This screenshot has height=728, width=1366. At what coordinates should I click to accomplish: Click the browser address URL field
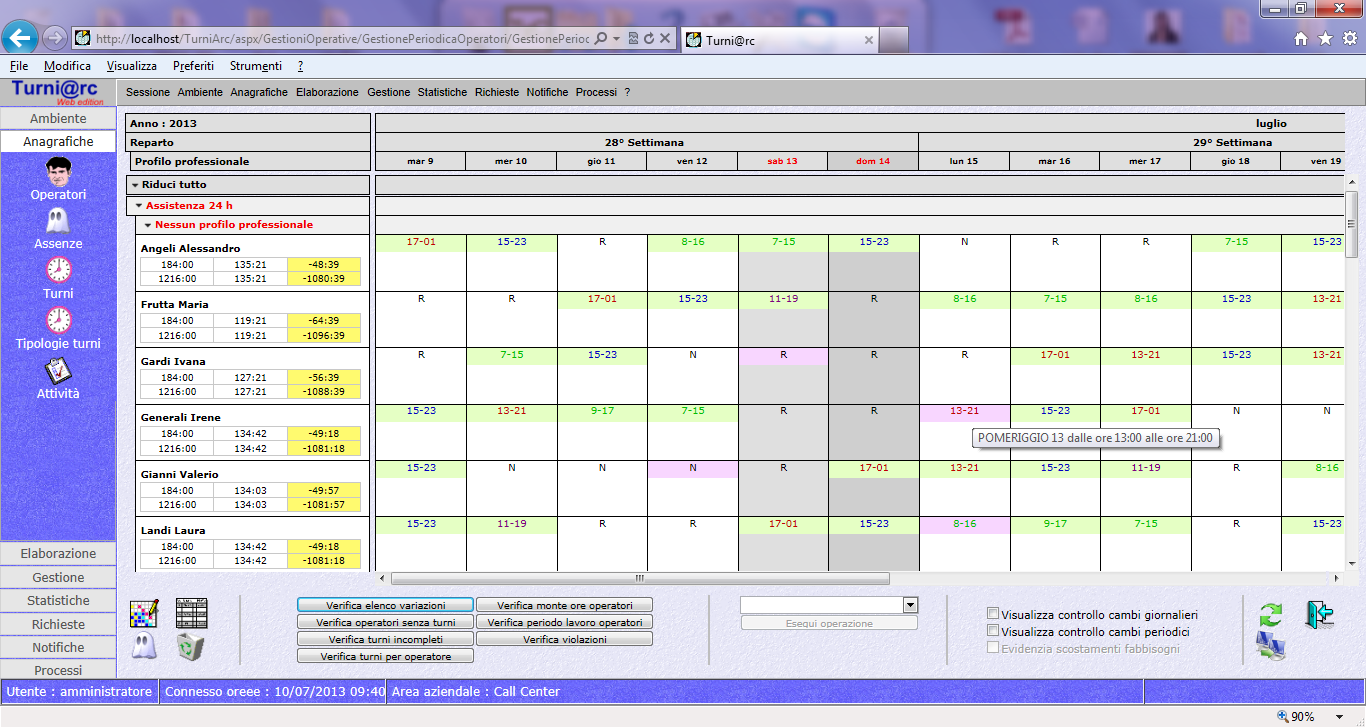(340, 38)
